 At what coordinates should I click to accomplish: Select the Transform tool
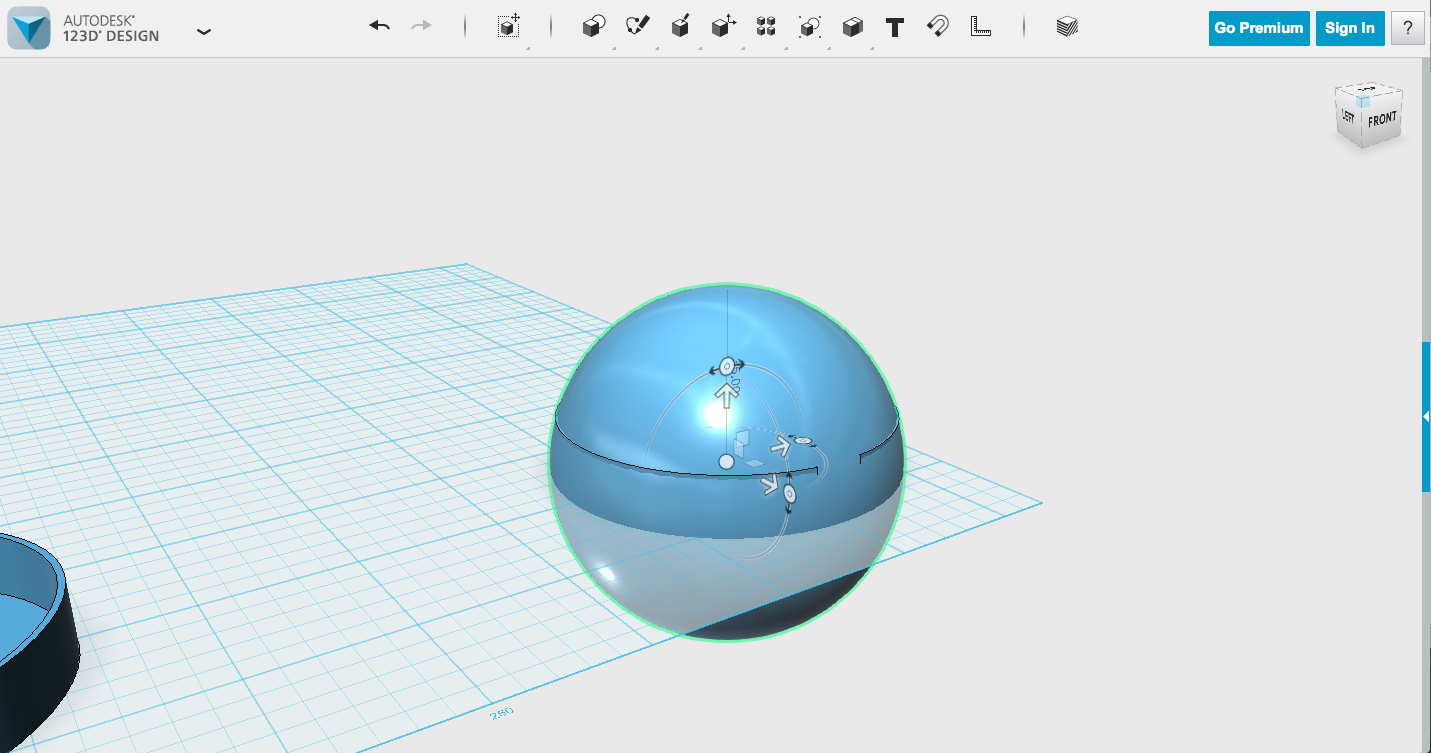[507, 27]
